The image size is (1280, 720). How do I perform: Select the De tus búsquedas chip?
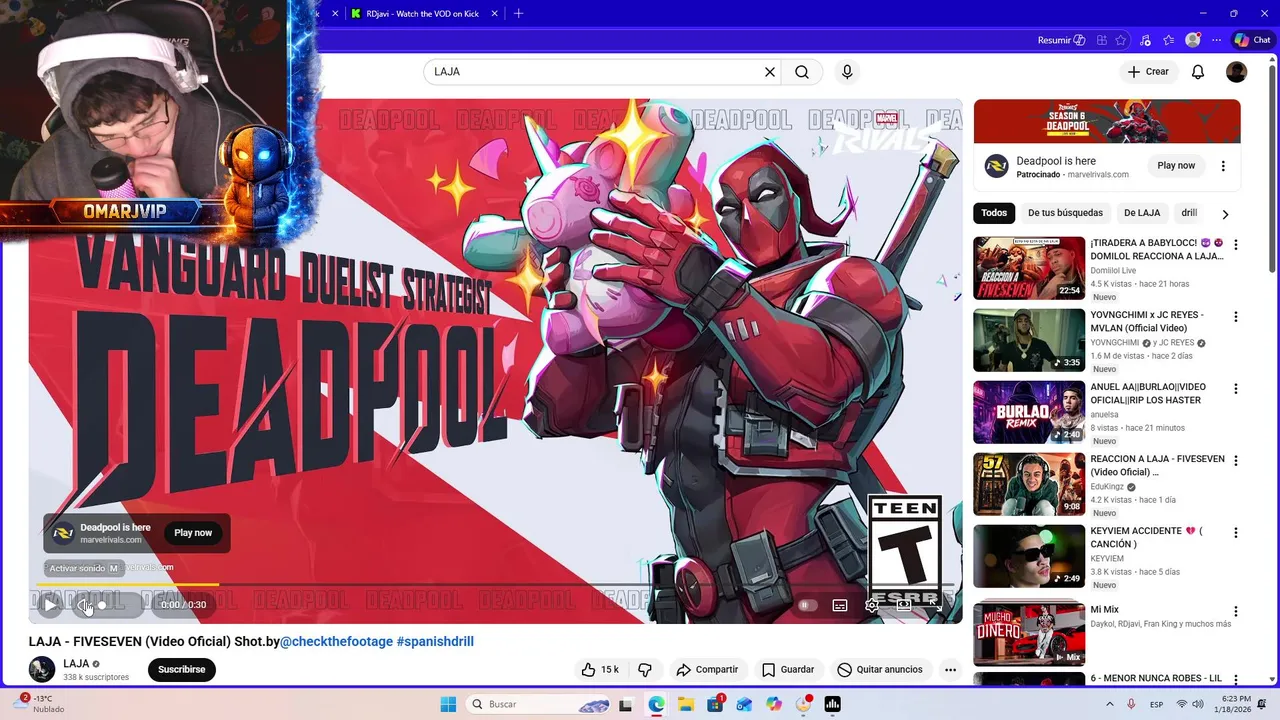point(1065,213)
